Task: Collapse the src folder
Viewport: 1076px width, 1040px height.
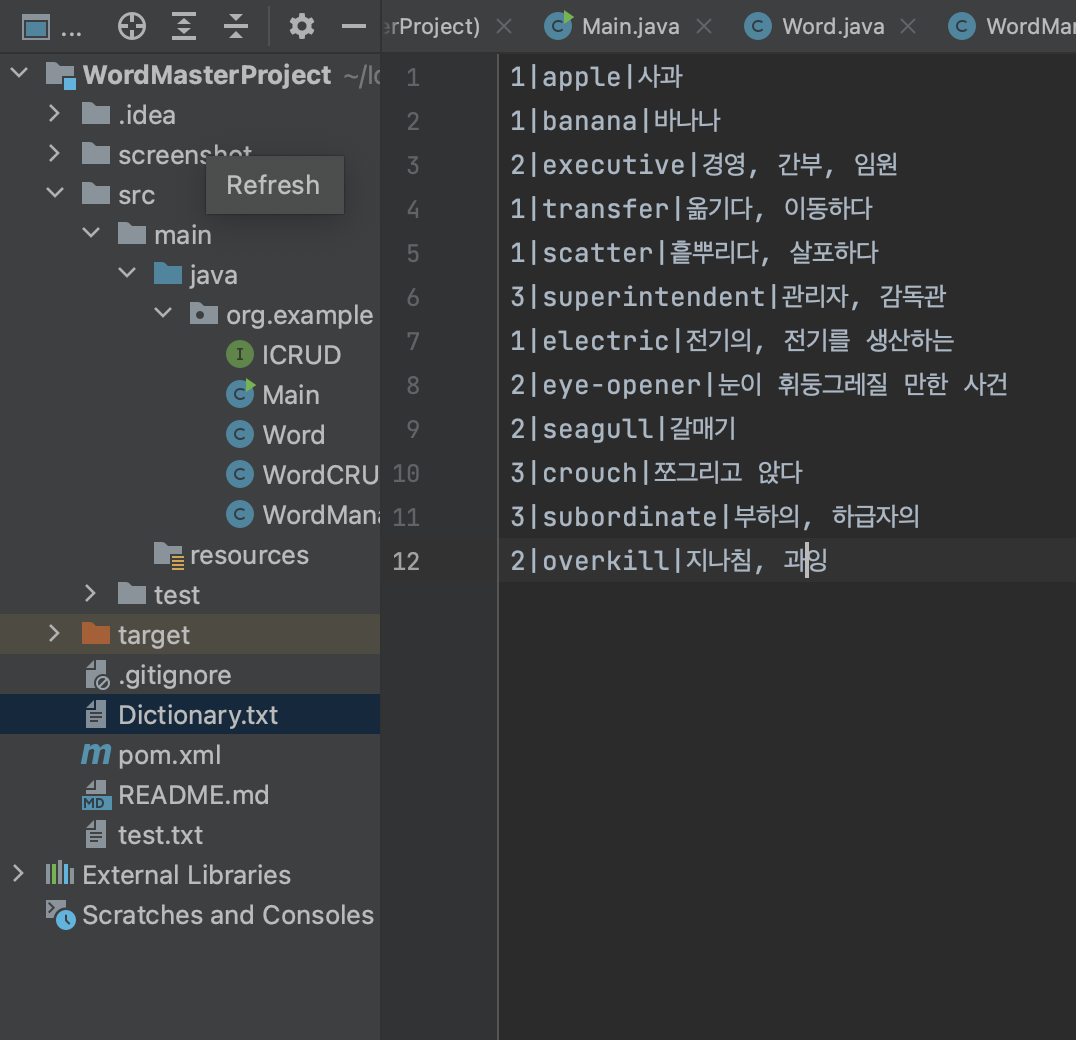Action: tap(55, 194)
